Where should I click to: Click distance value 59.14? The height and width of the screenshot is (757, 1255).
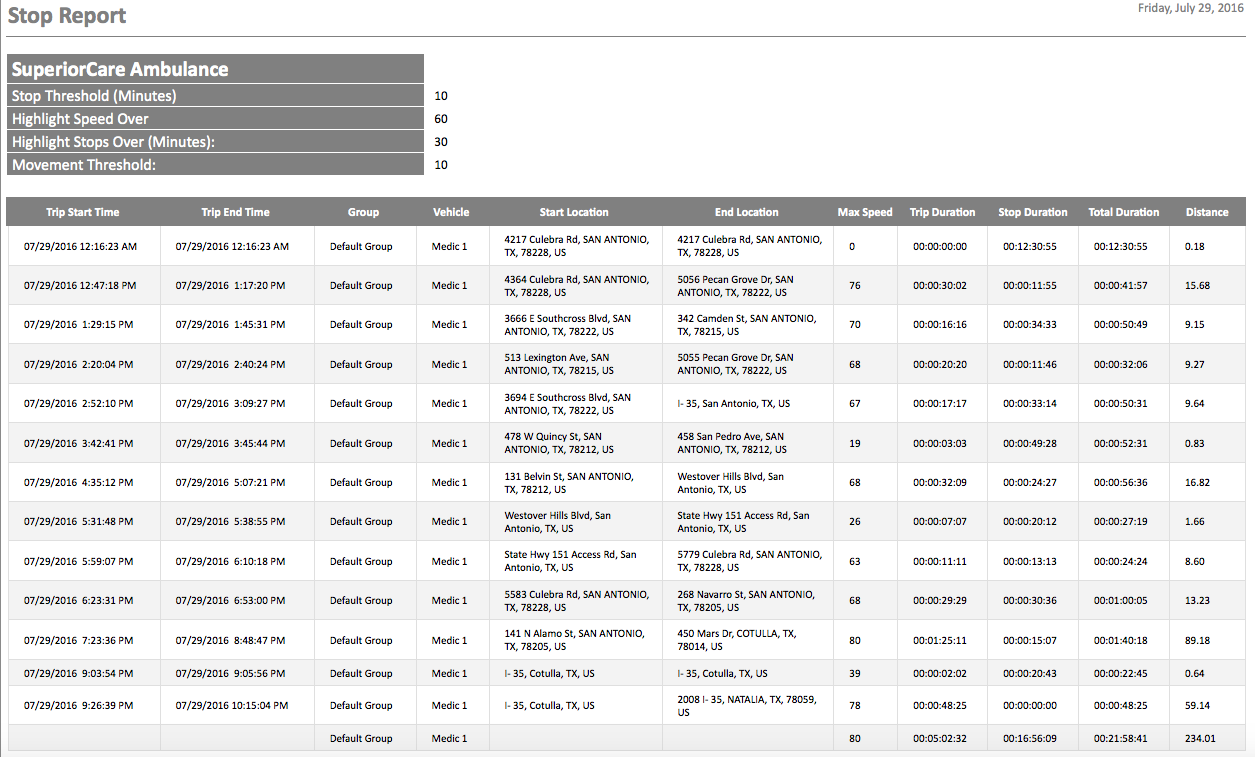tap(1197, 705)
